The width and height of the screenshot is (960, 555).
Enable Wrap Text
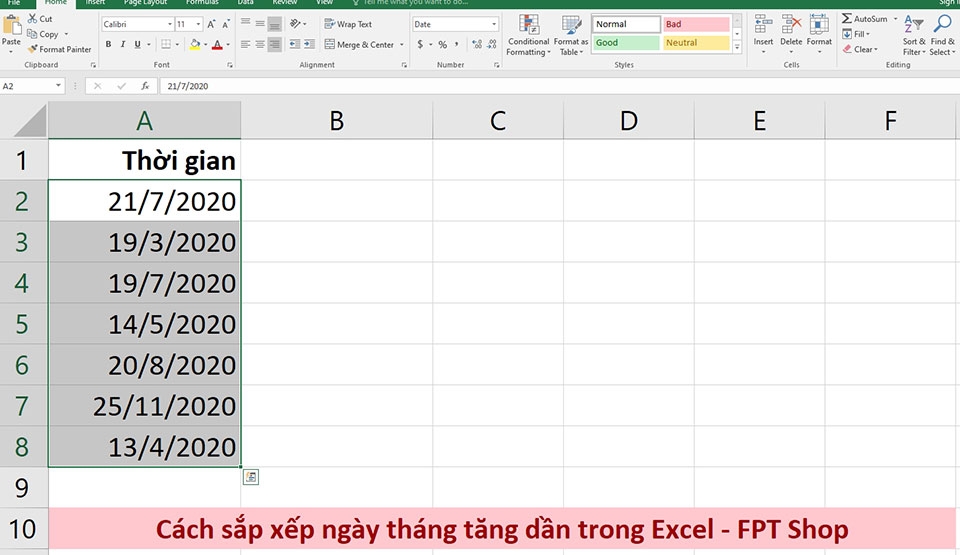click(x=348, y=24)
